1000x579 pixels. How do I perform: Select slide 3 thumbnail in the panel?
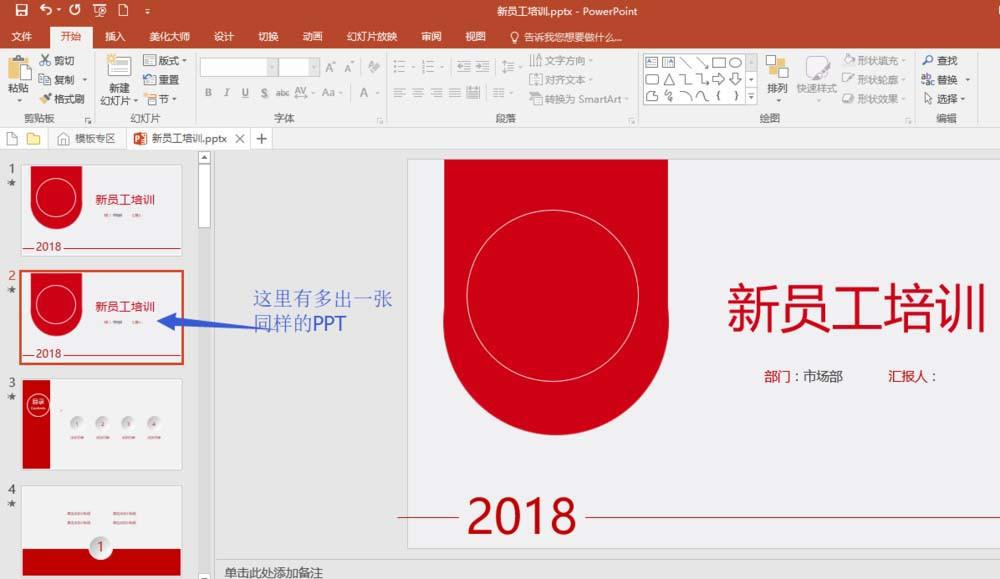(100, 422)
